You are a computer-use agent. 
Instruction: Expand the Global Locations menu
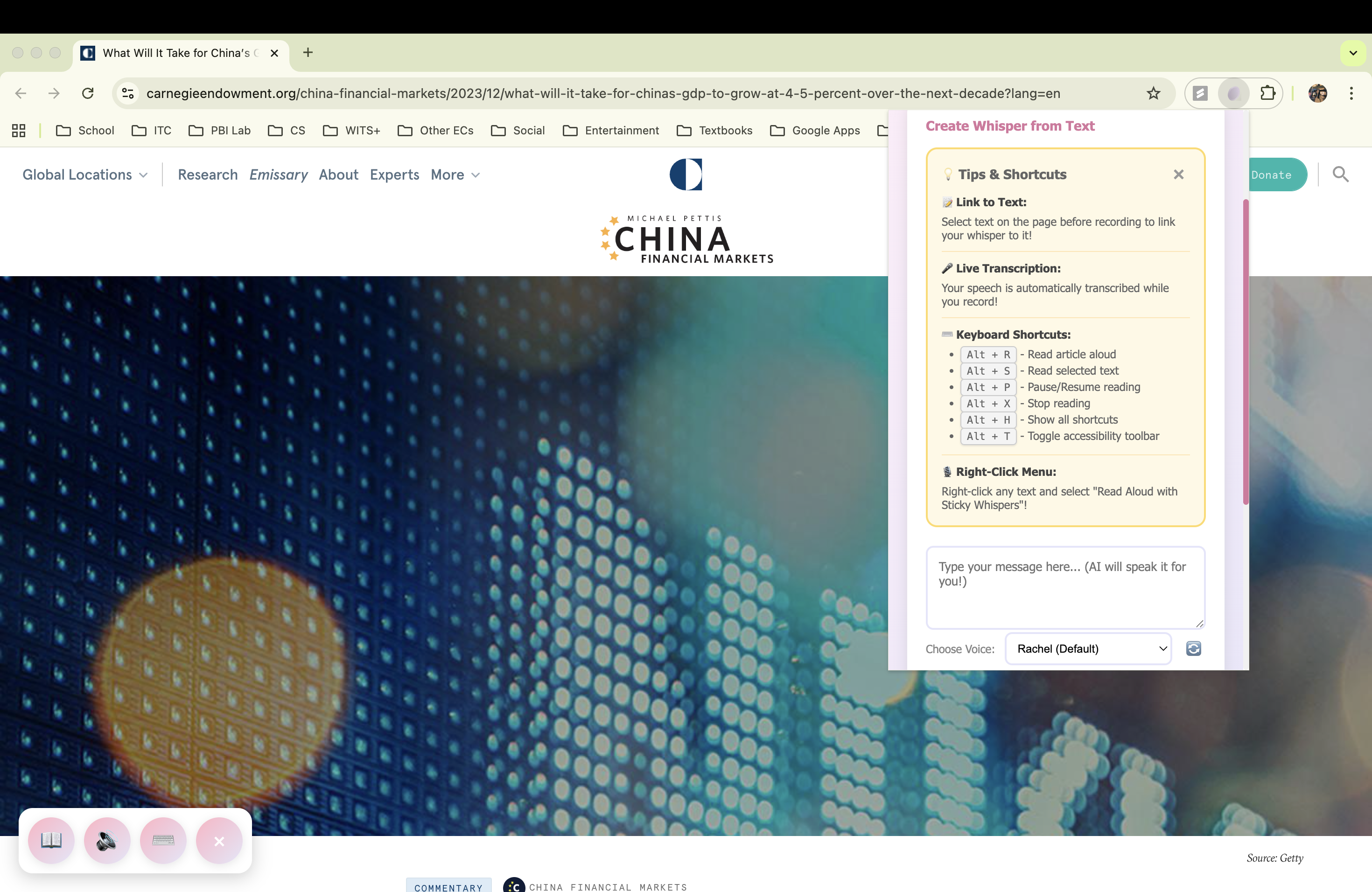85,174
